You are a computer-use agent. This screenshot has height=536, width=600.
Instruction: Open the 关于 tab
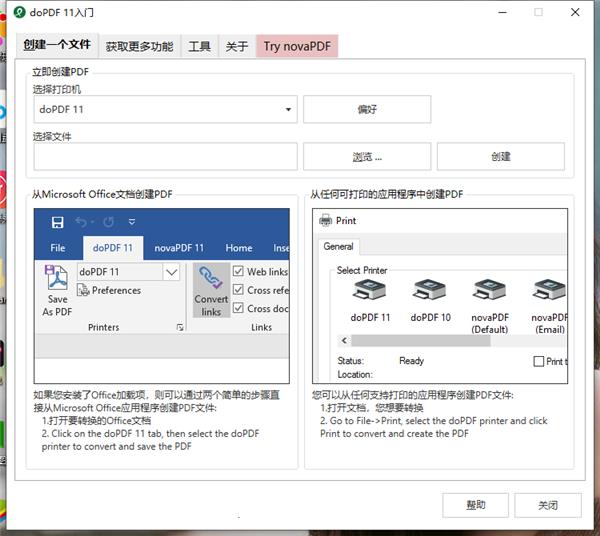pyautogui.click(x=237, y=47)
